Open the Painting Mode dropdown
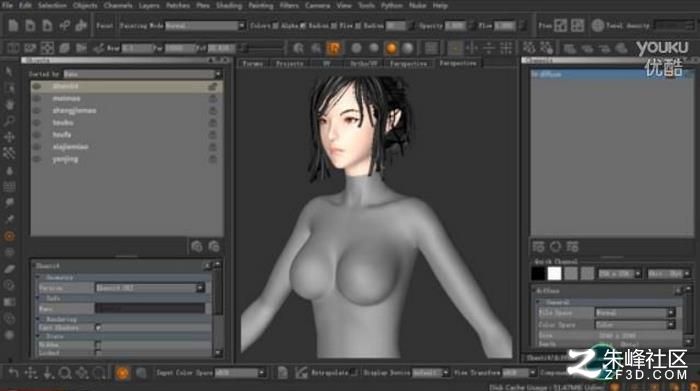The image size is (700, 391). coord(205,26)
